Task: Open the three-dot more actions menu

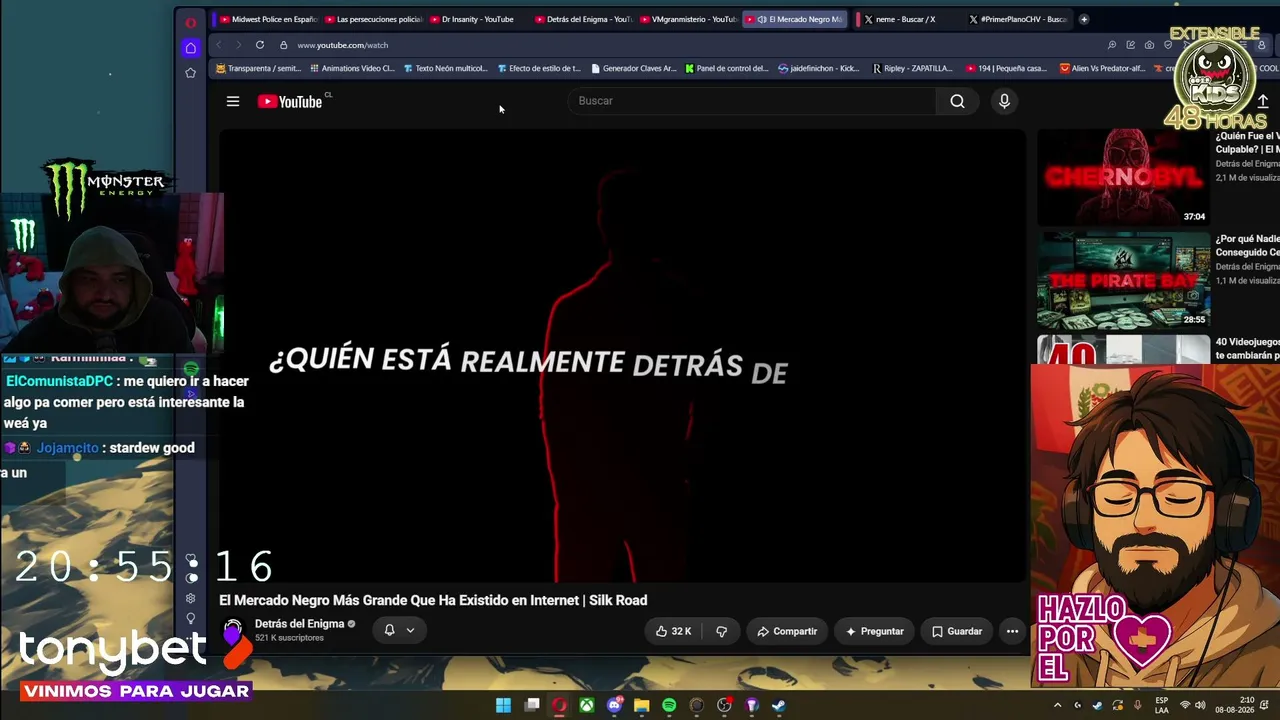Action: (1012, 631)
